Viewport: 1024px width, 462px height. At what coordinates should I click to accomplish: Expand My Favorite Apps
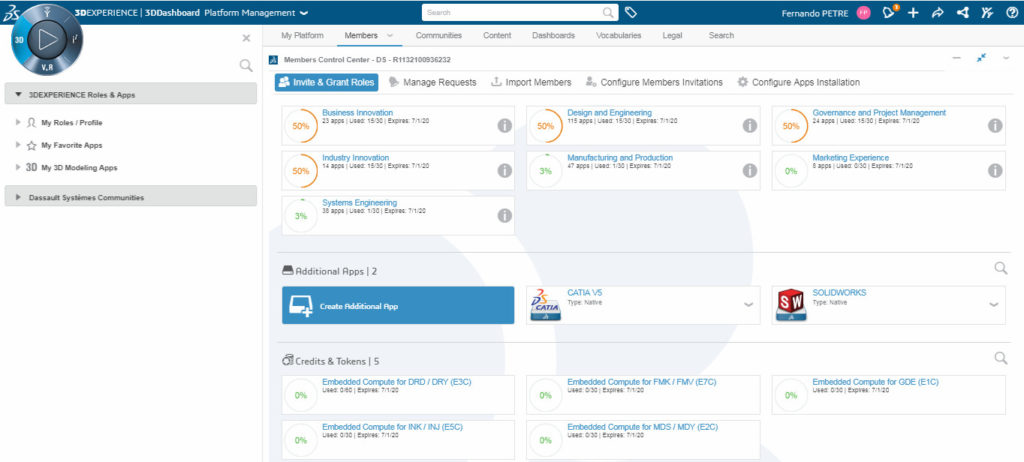(x=18, y=145)
